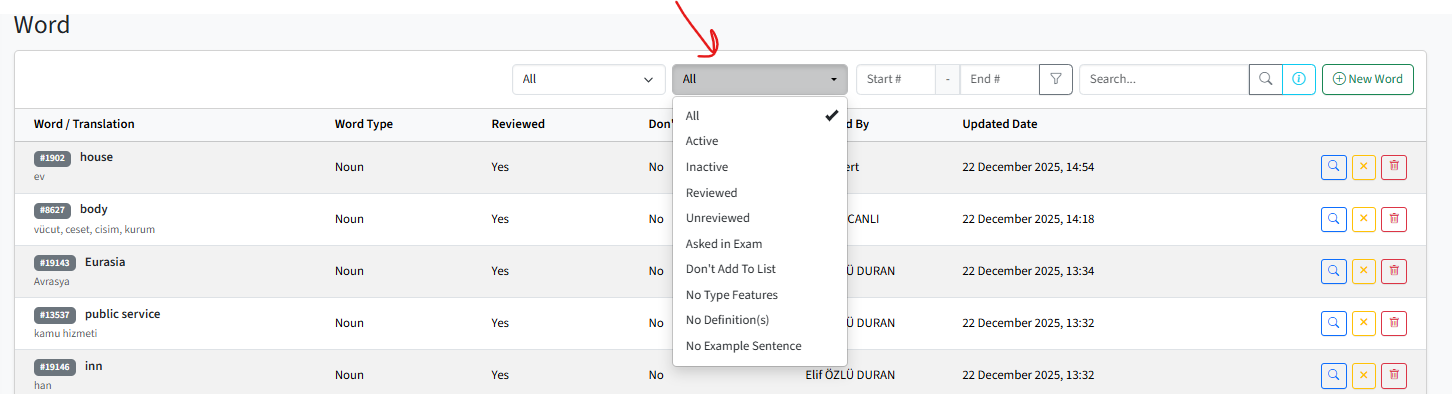The height and width of the screenshot is (394, 1452).
Task: Delete the public service row
Action: pyautogui.click(x=1394, y=323)
